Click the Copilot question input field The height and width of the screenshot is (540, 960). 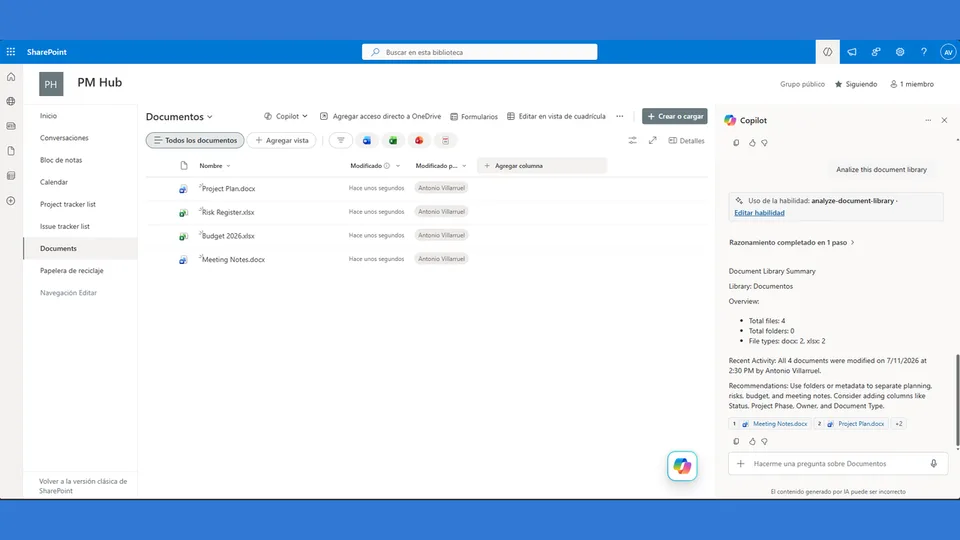click(837, 463)
